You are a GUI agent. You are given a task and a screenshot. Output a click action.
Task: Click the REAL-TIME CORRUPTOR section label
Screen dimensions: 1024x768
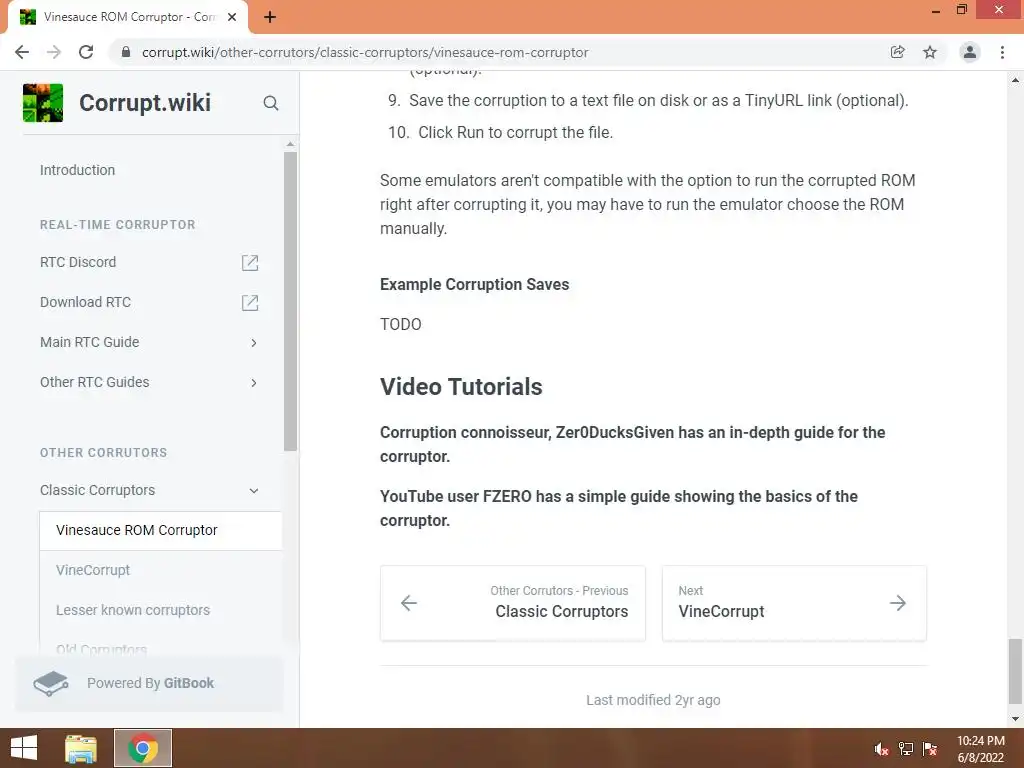(x=118, y=225)
